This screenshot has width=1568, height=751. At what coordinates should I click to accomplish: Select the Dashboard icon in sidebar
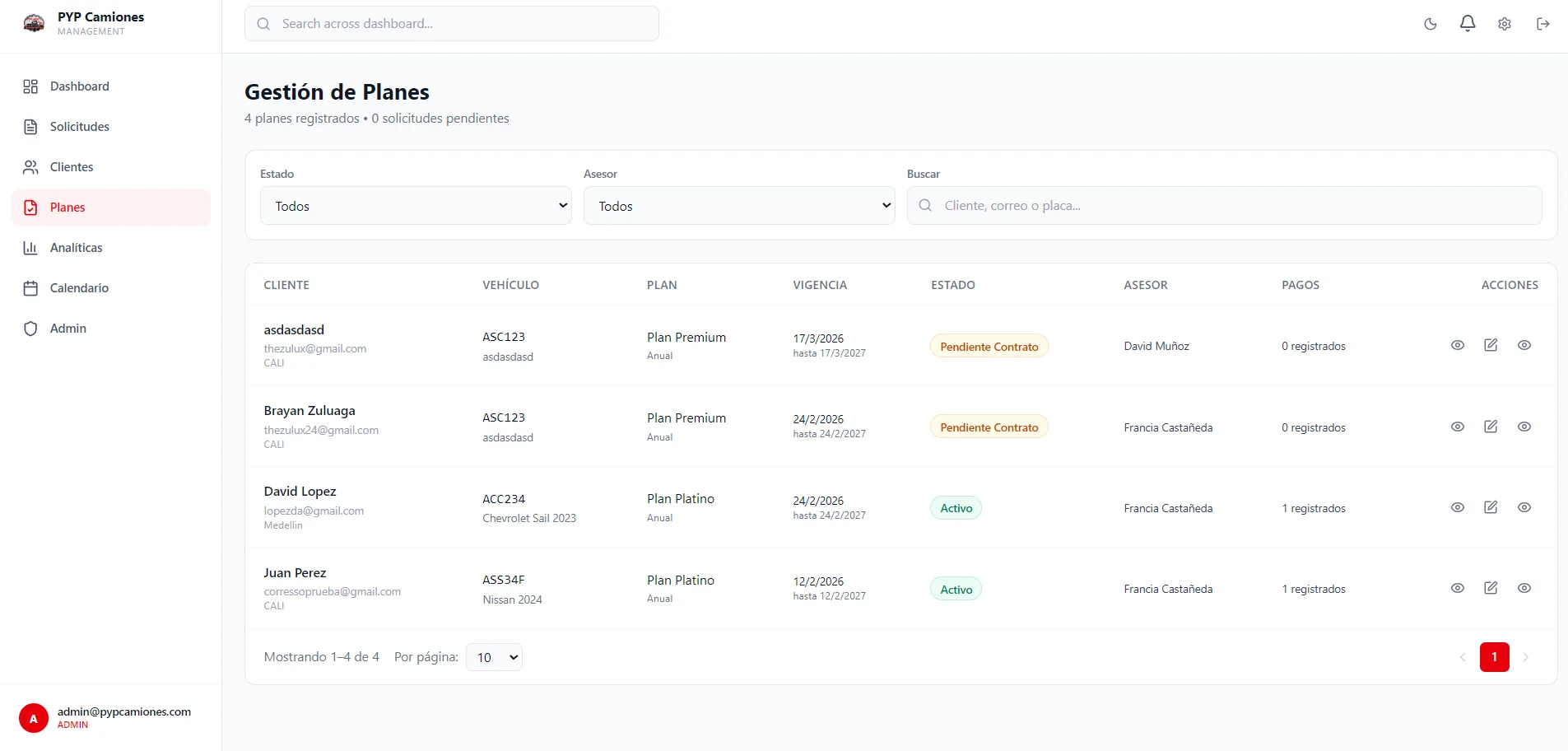[31, 86]
